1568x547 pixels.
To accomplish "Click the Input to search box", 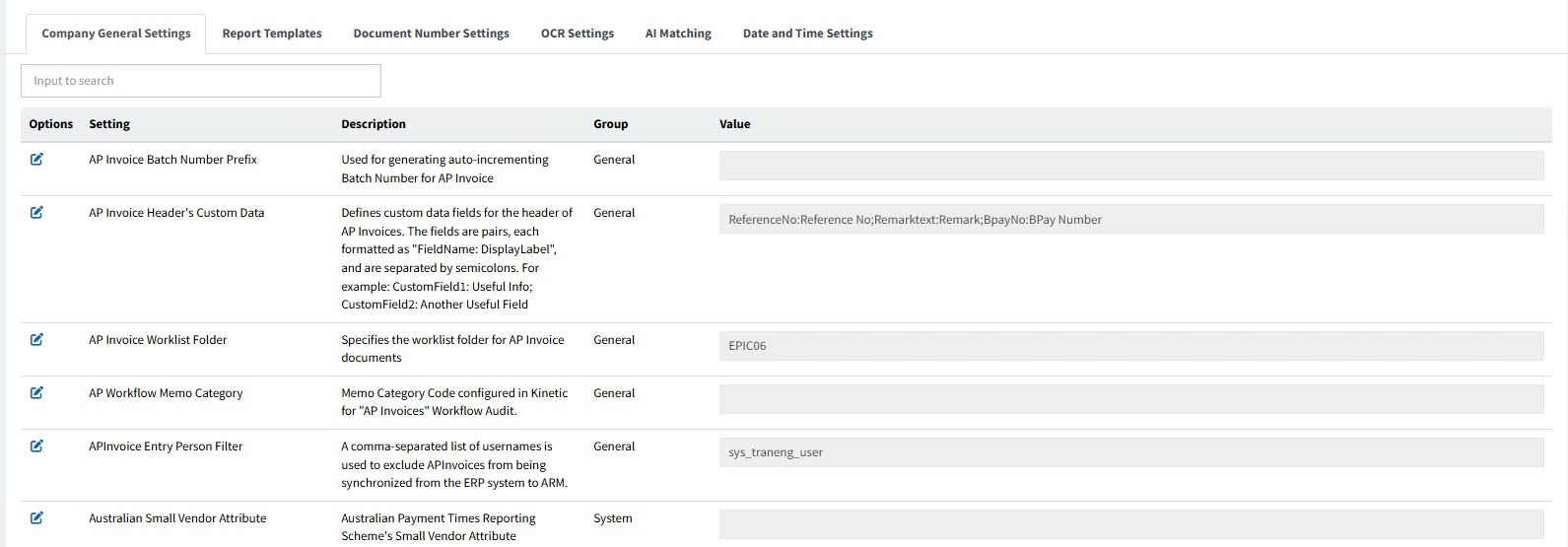I will point(201,81).
